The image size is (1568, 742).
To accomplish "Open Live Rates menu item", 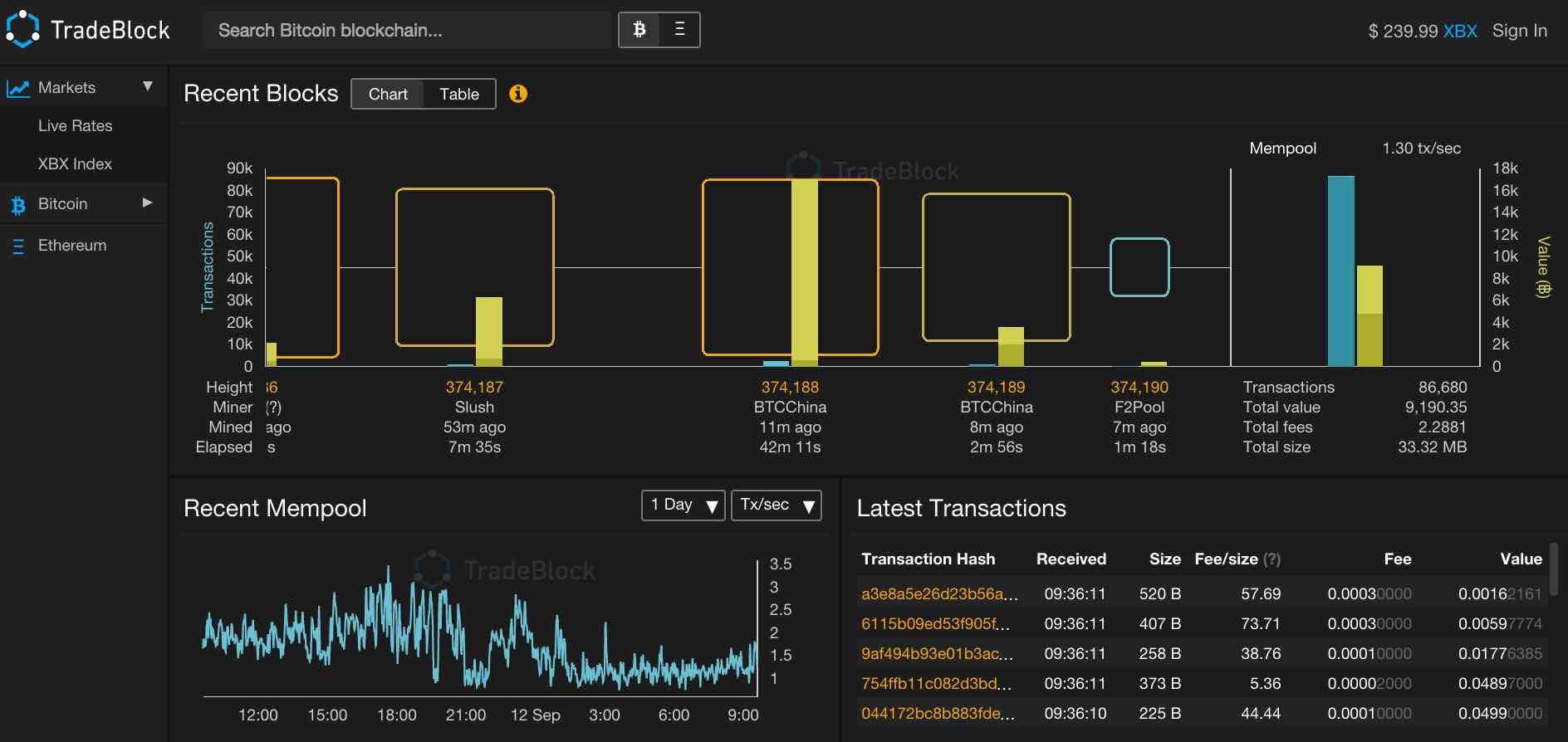I will pos(75,126).
